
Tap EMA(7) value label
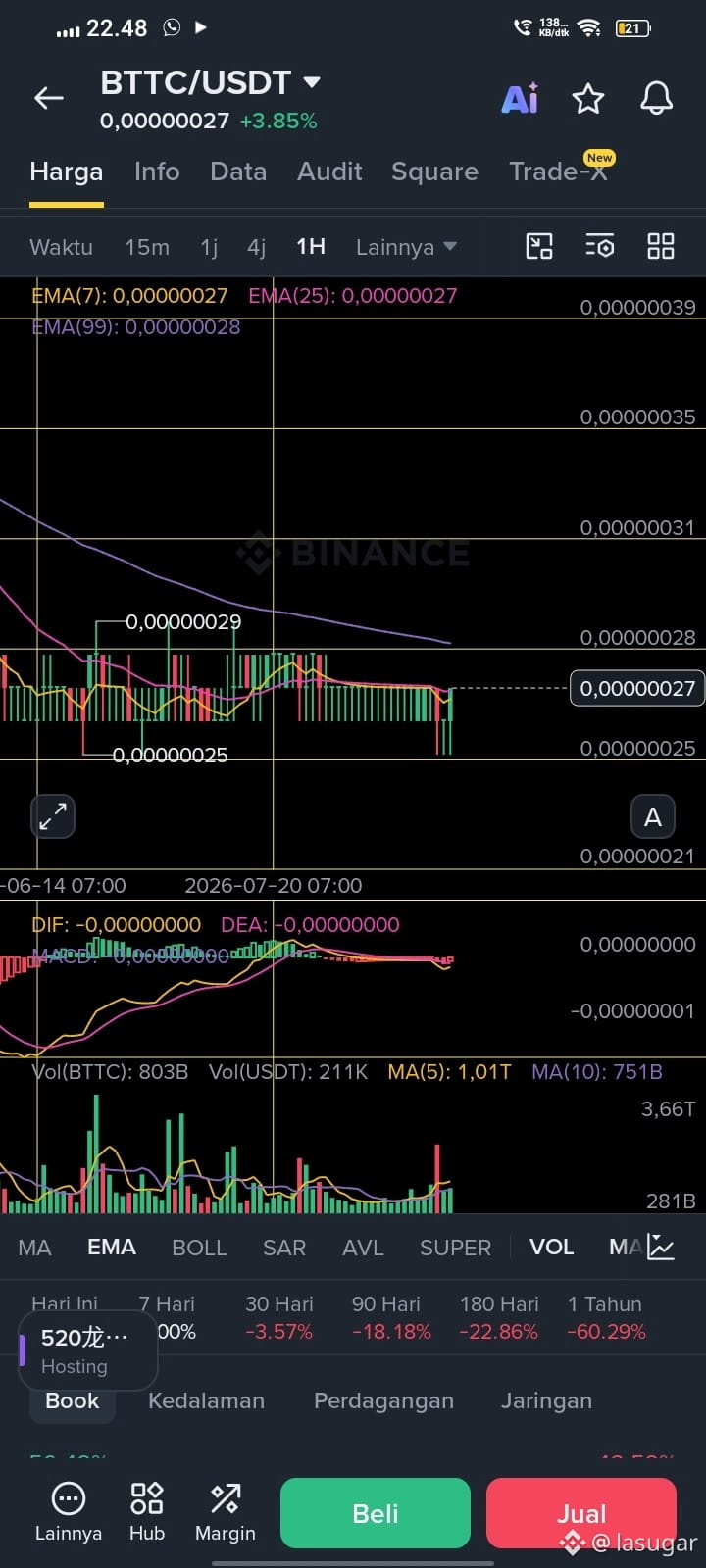tap(129, 295)
